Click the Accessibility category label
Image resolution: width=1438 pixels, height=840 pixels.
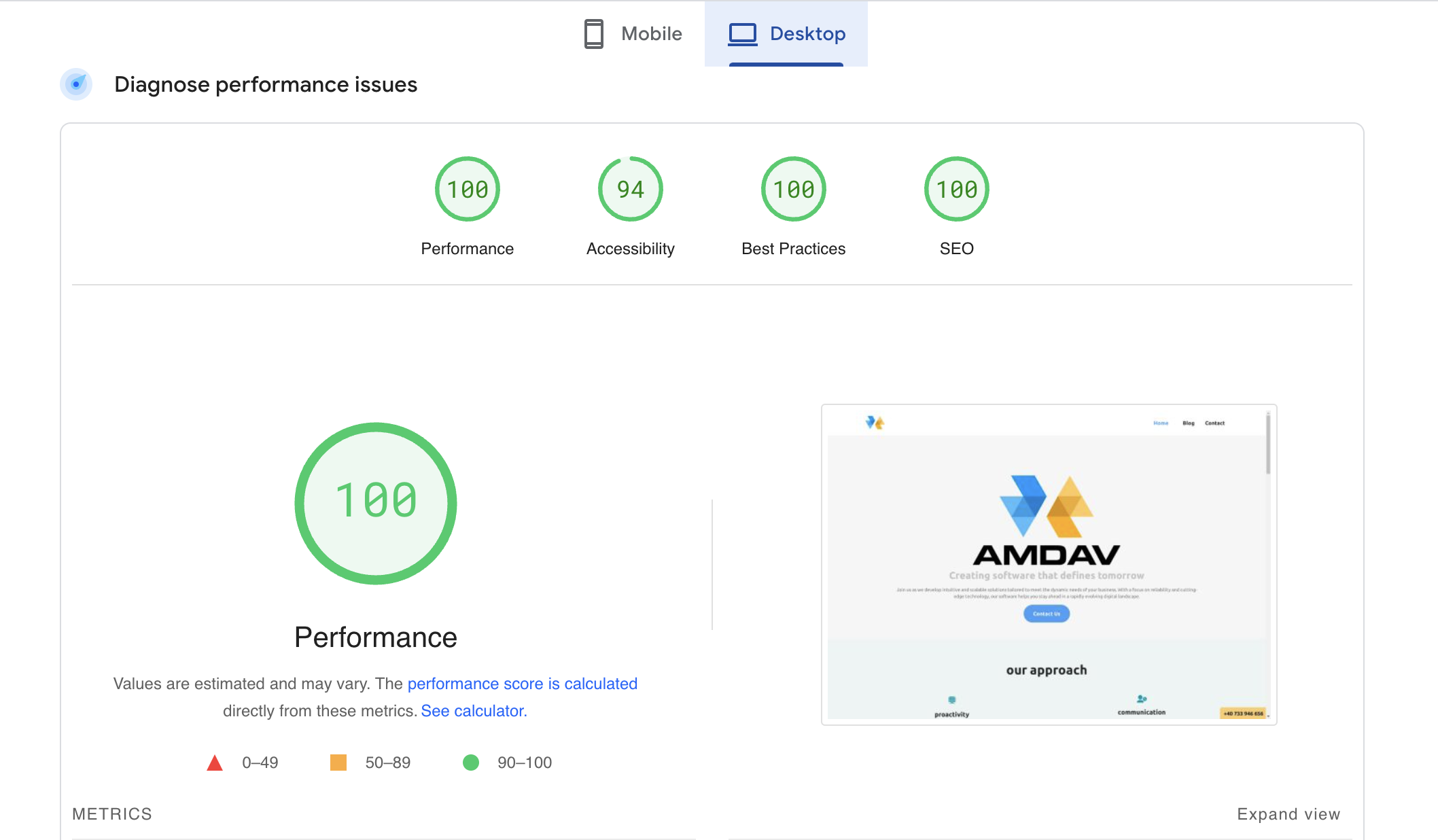click(x=631, y=249)
